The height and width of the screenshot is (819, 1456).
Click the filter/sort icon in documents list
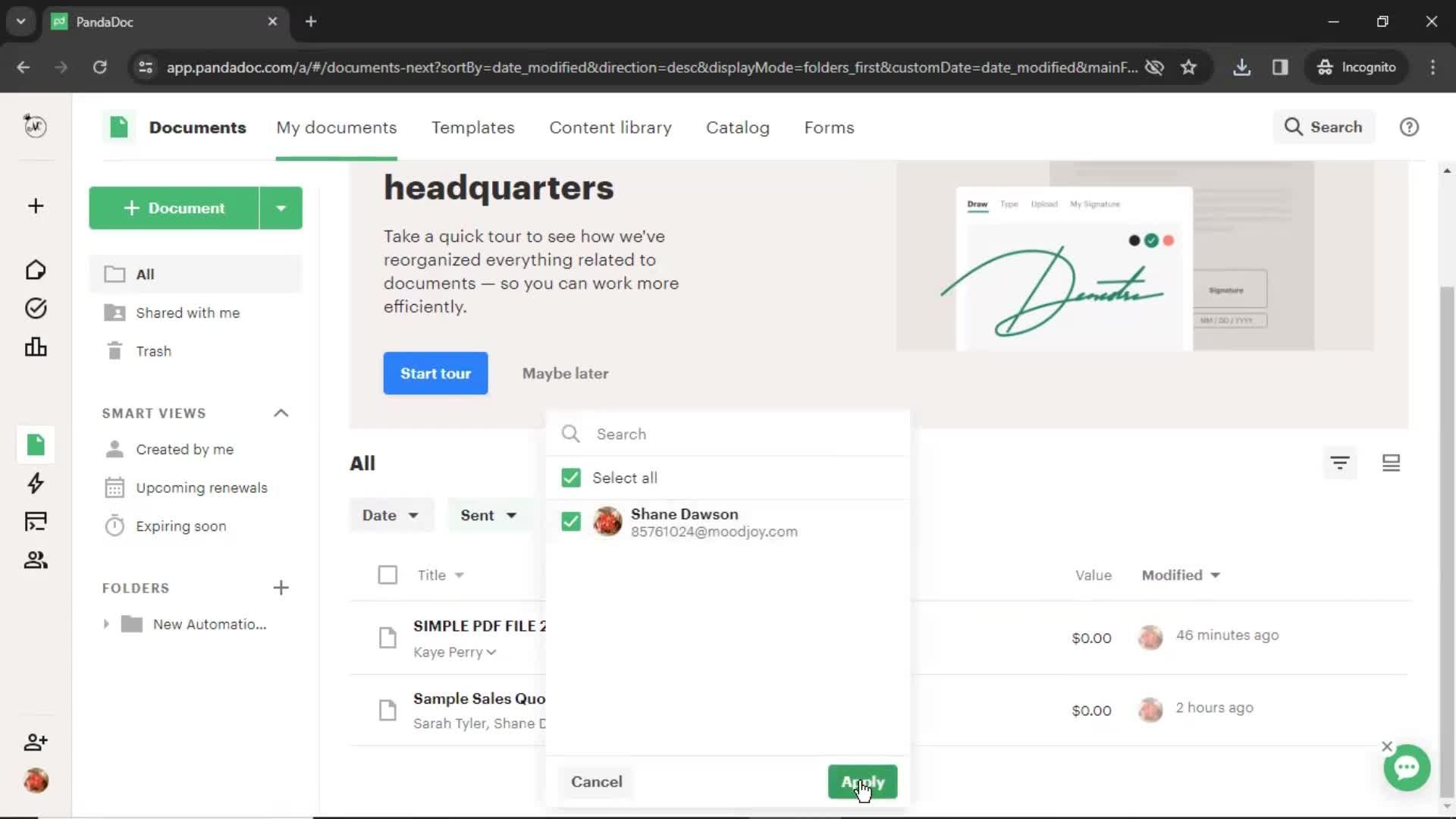tap(1339, 462)
